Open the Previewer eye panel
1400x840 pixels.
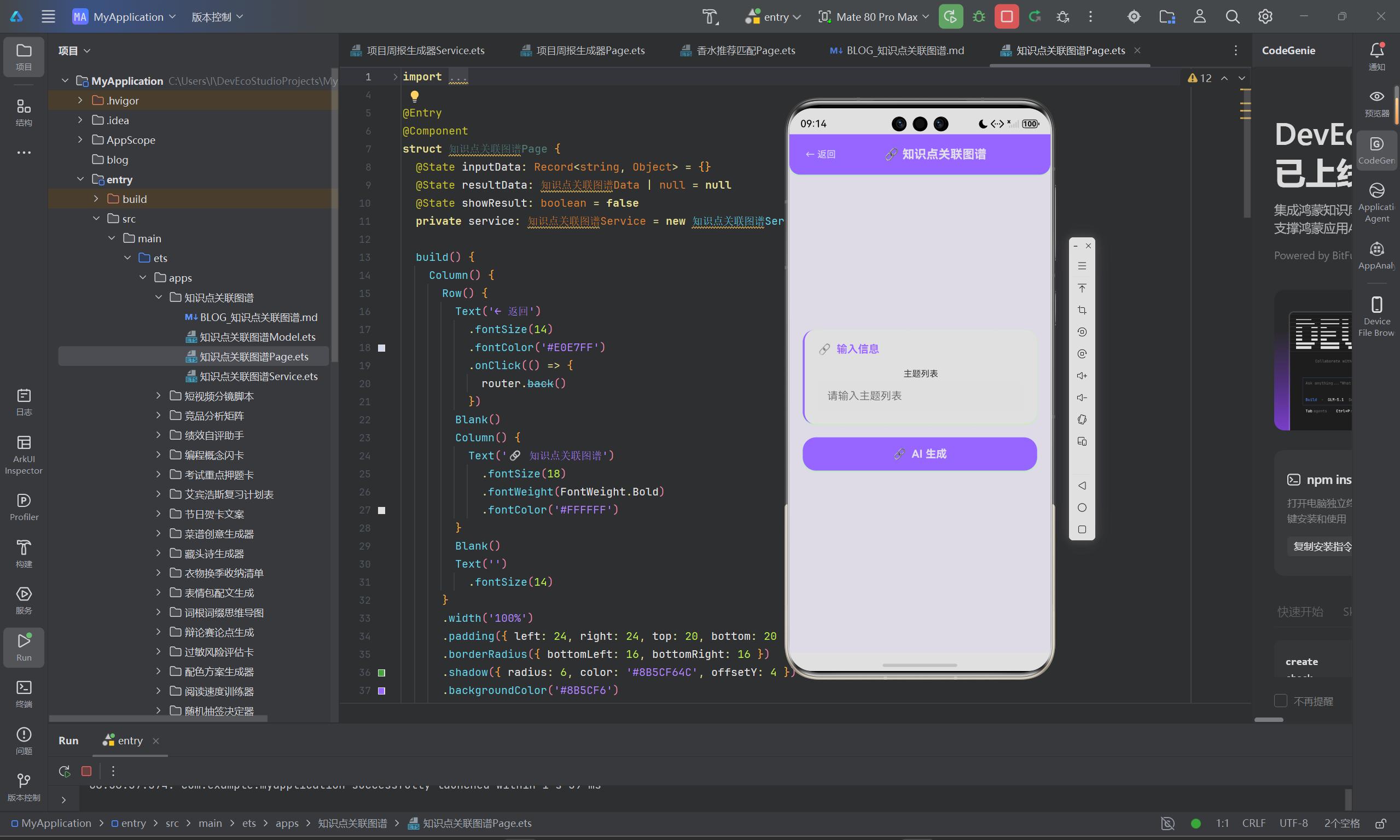pos(1377,103)
